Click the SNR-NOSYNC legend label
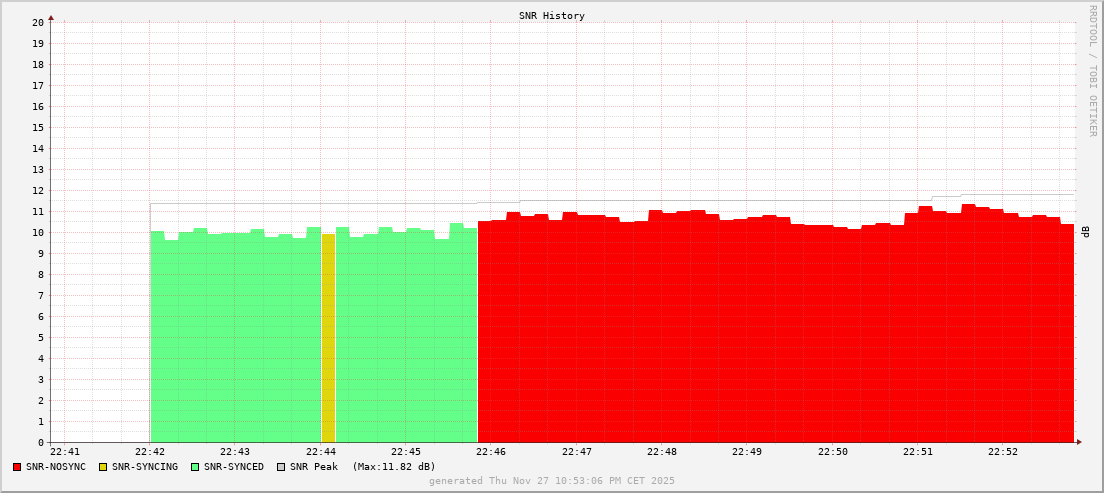 coord(56,467)
